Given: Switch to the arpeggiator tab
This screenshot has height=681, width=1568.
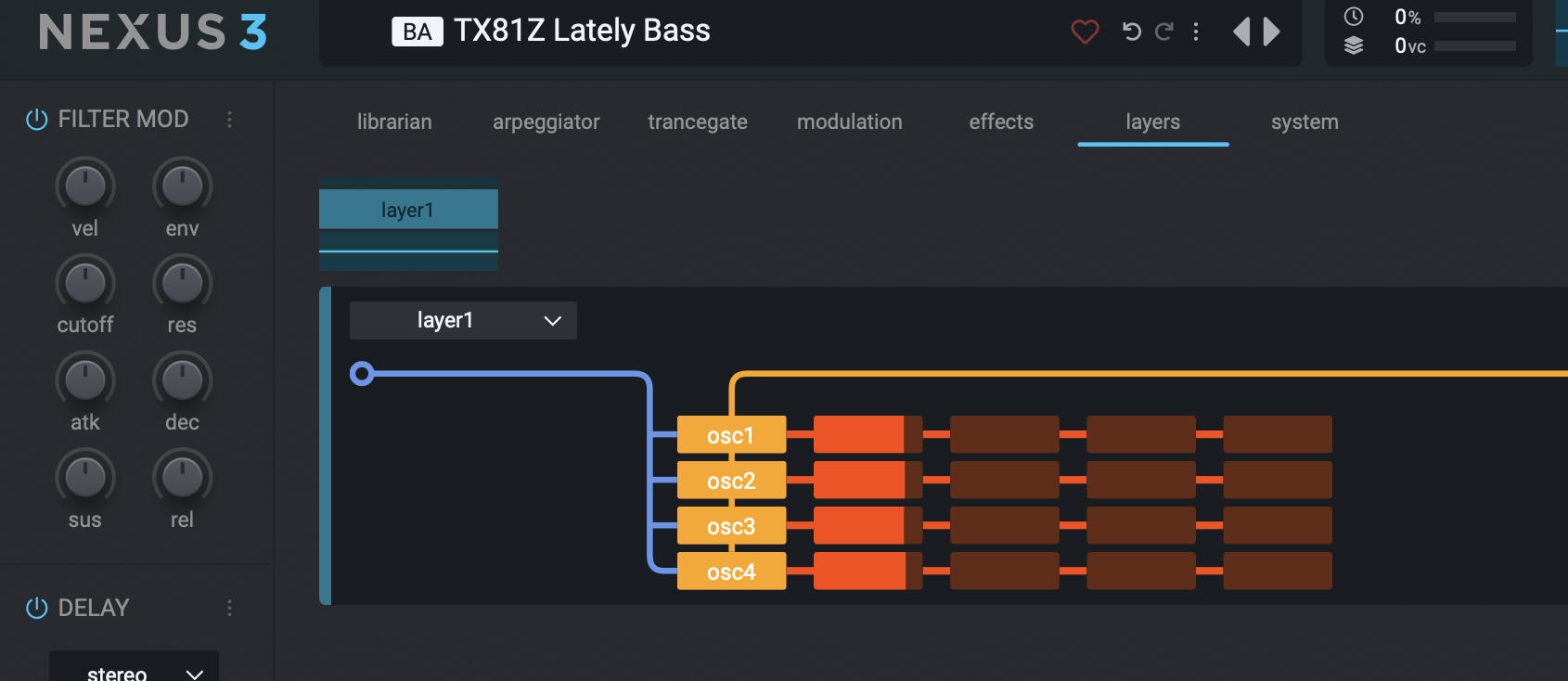Looking at the screenshot, I should [x=546, y=122].
